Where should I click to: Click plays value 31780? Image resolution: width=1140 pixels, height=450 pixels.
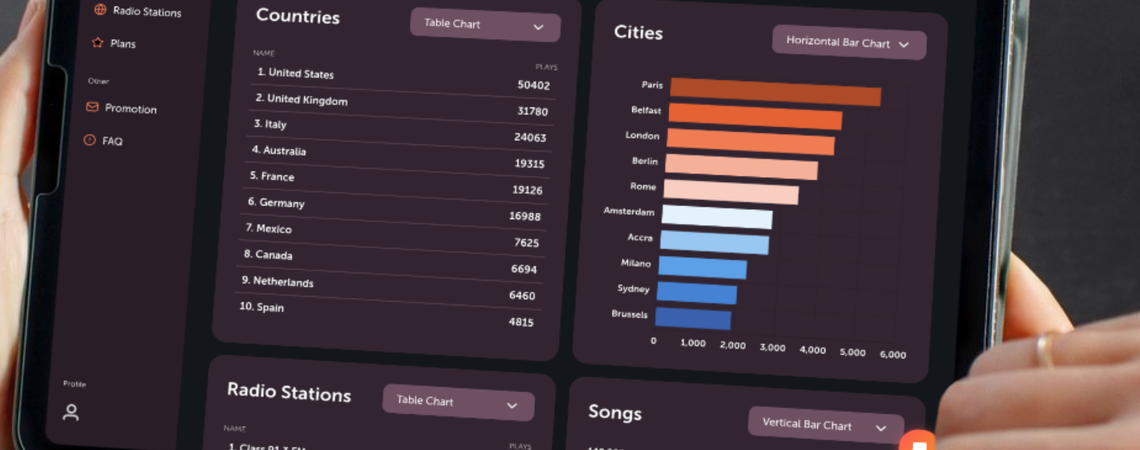click(x=532, y=111)
